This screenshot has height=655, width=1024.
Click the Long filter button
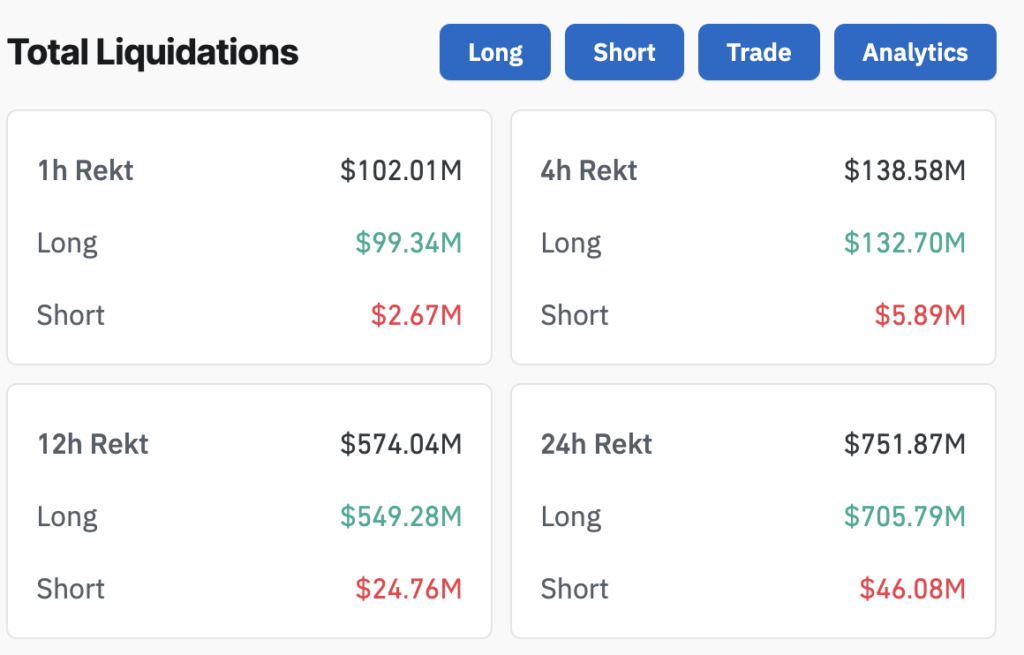[494, 52]
